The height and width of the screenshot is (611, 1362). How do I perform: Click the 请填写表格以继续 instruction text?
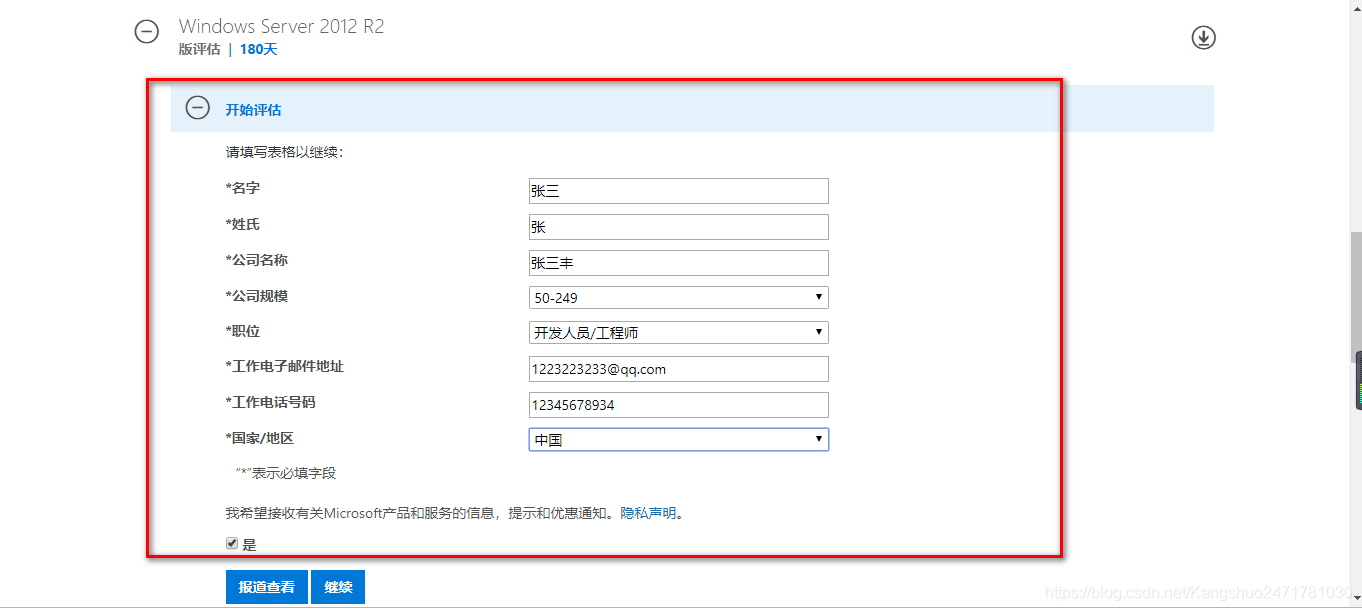click(x=284, y=153)
